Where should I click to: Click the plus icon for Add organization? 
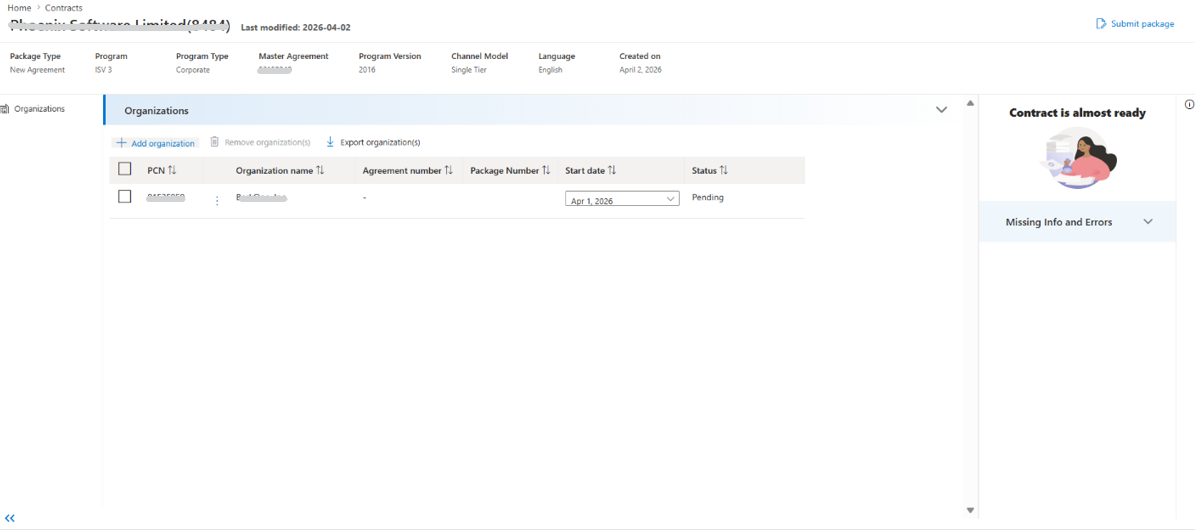(121, 143)
